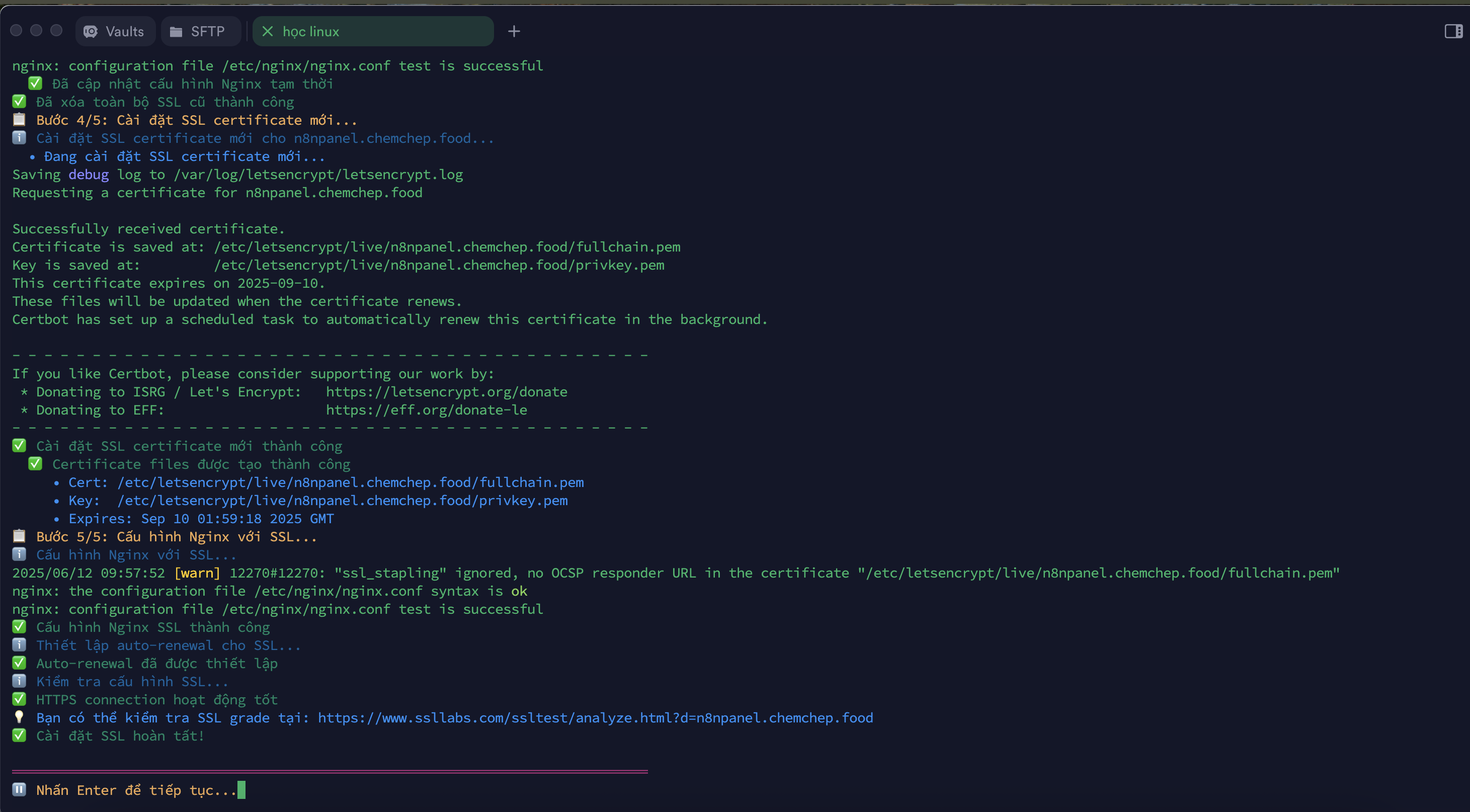Click the Đang cài đặt SSL certificate mới line
The image size is (1470, 812).
[177, 156]
